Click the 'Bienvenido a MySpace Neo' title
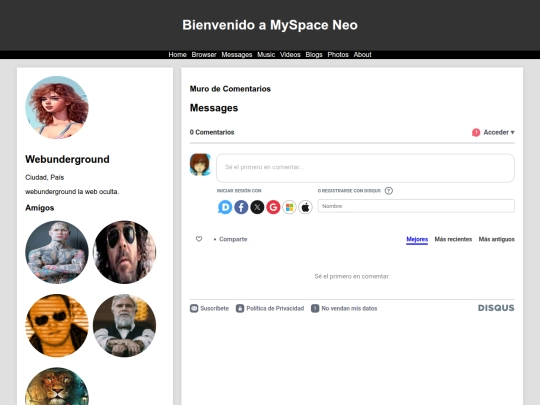 (x=270, y=25)
